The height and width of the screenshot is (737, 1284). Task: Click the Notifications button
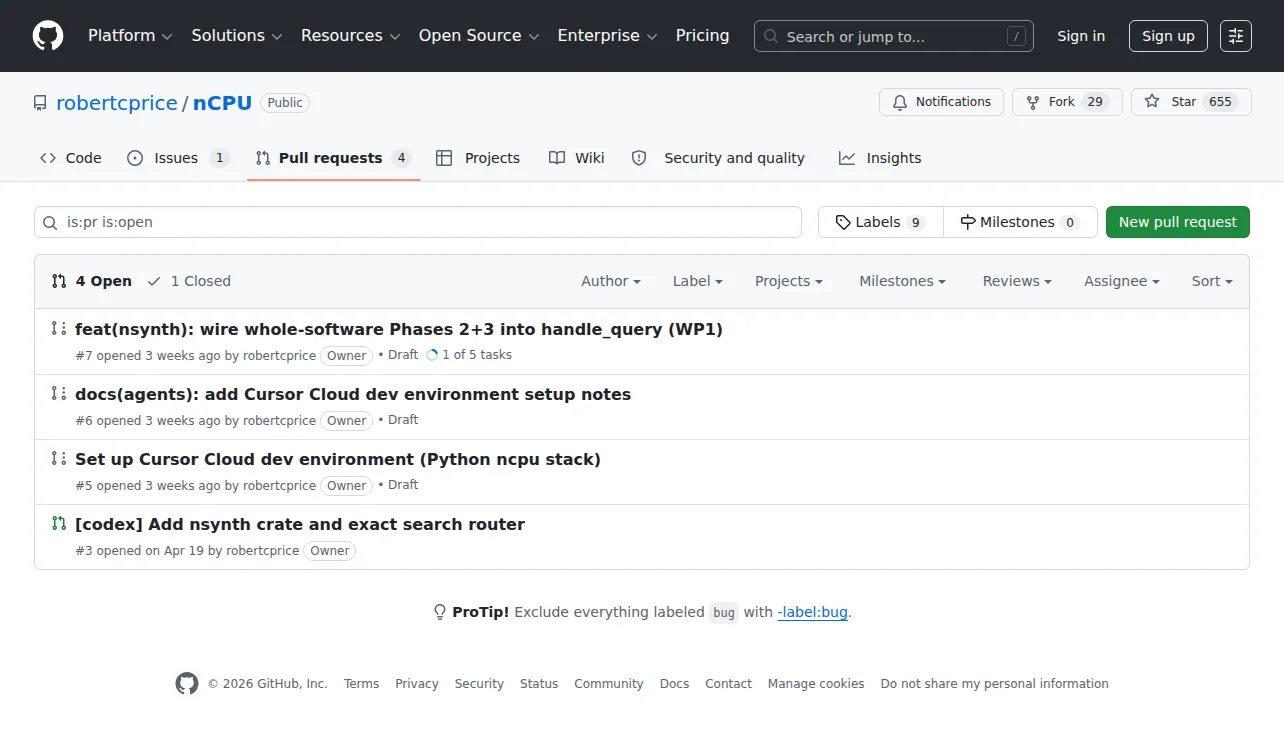click(x=941, y=102)
